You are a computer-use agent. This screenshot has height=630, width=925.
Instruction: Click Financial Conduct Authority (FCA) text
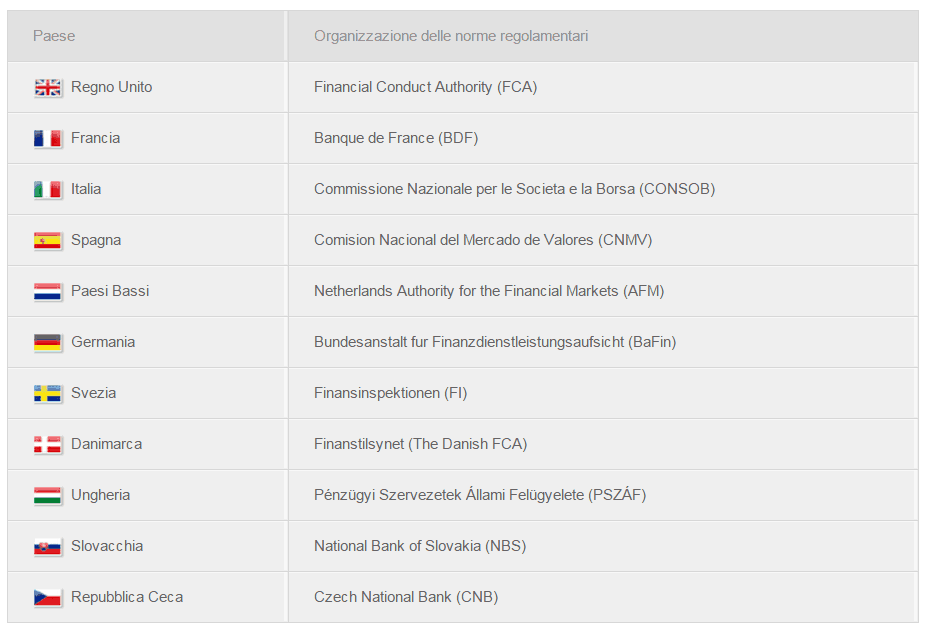[x=425, y=87]
